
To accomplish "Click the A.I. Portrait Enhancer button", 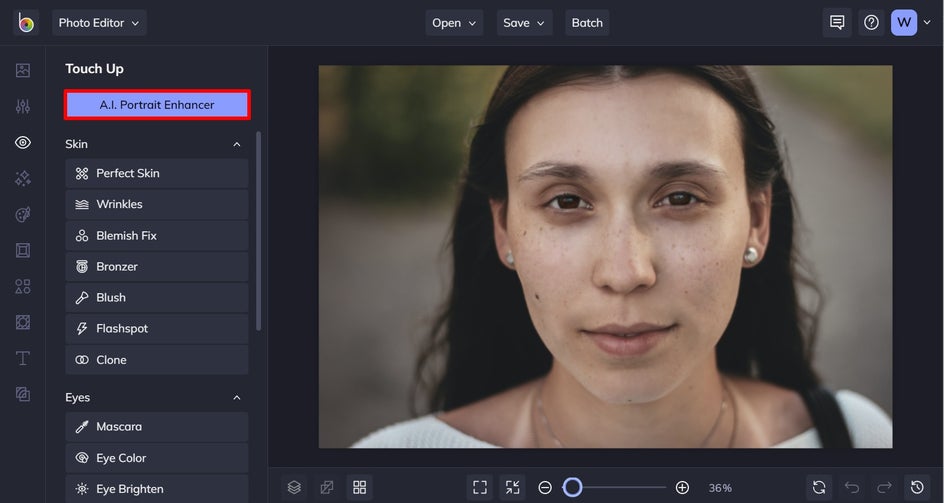I will pyautogui.click(x=157, y=104).
